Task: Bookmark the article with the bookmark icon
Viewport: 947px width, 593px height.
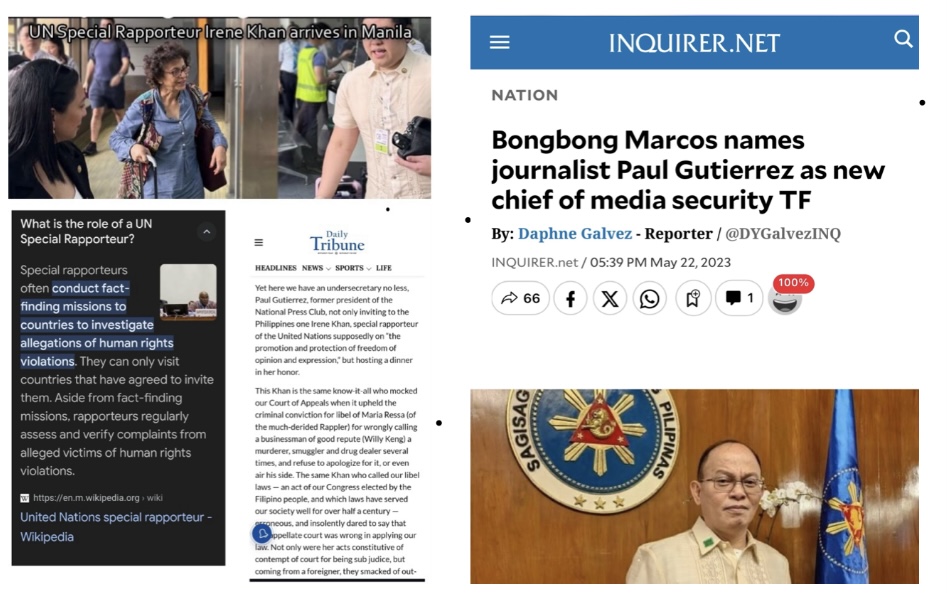Action: point(692,298)
